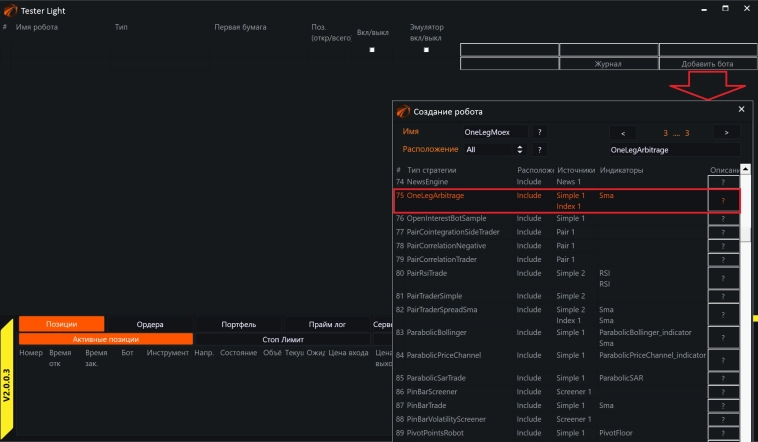
Task: Open the description for OneLegArbitrage strategy
Action: click(x=723, y=201)
